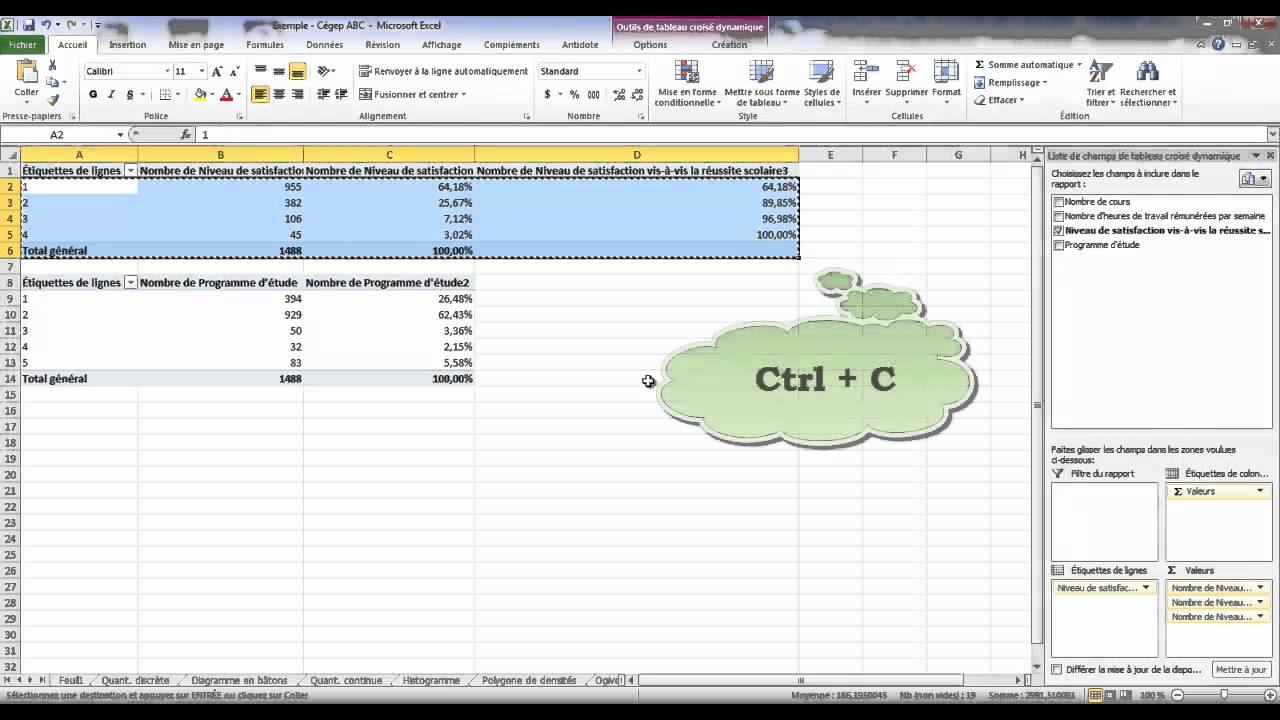Screen dimensions: 1280x720
Task: Switch to the Données tab
Action: click(325, 44)
